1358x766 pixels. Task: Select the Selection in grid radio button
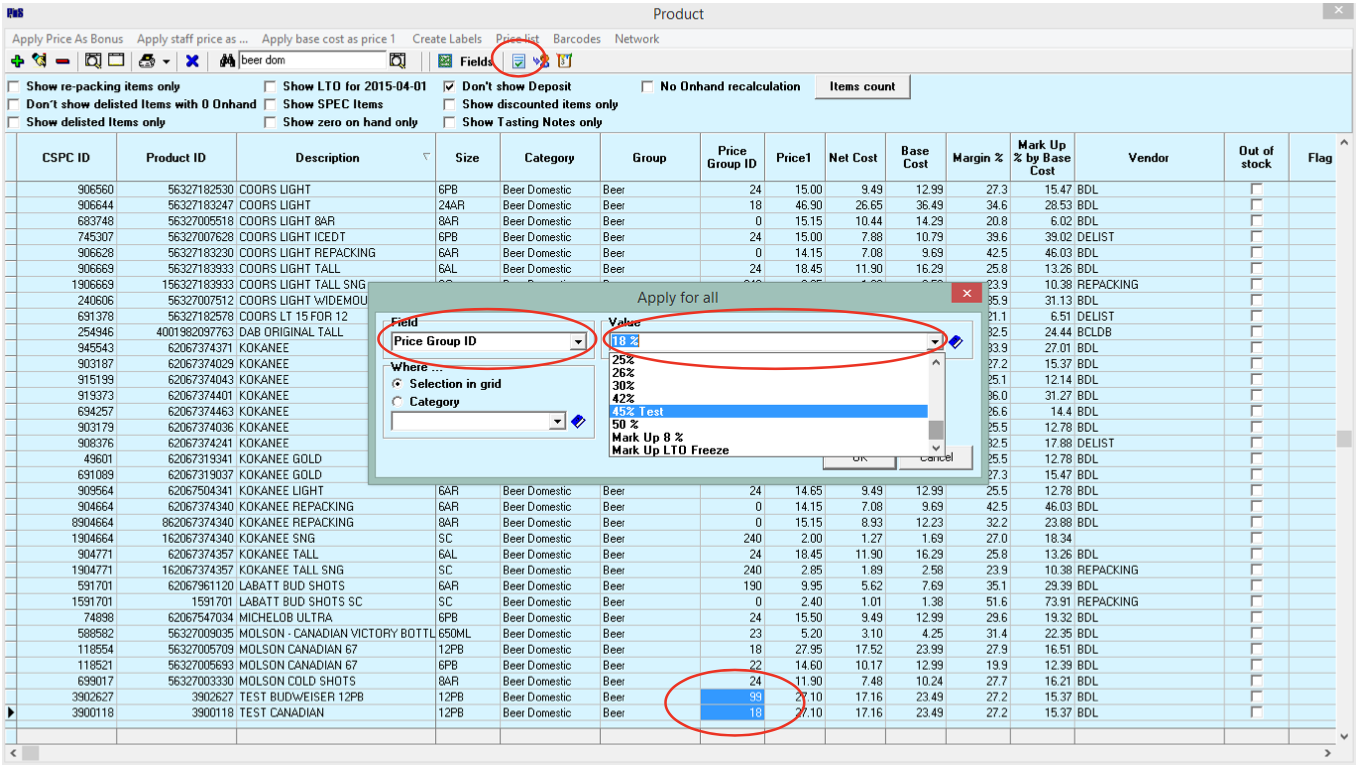pos(399,384)
